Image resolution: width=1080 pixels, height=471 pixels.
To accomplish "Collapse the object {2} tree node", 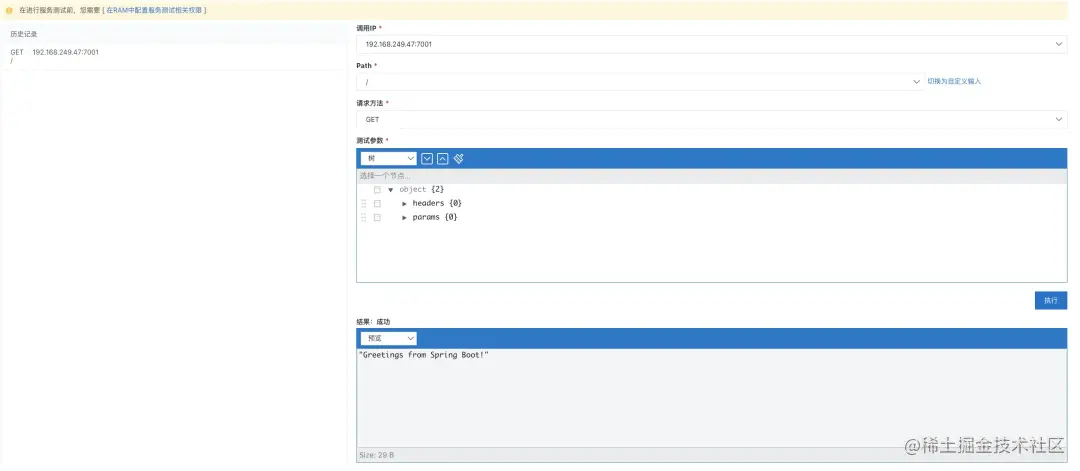I will coord(391,189).
